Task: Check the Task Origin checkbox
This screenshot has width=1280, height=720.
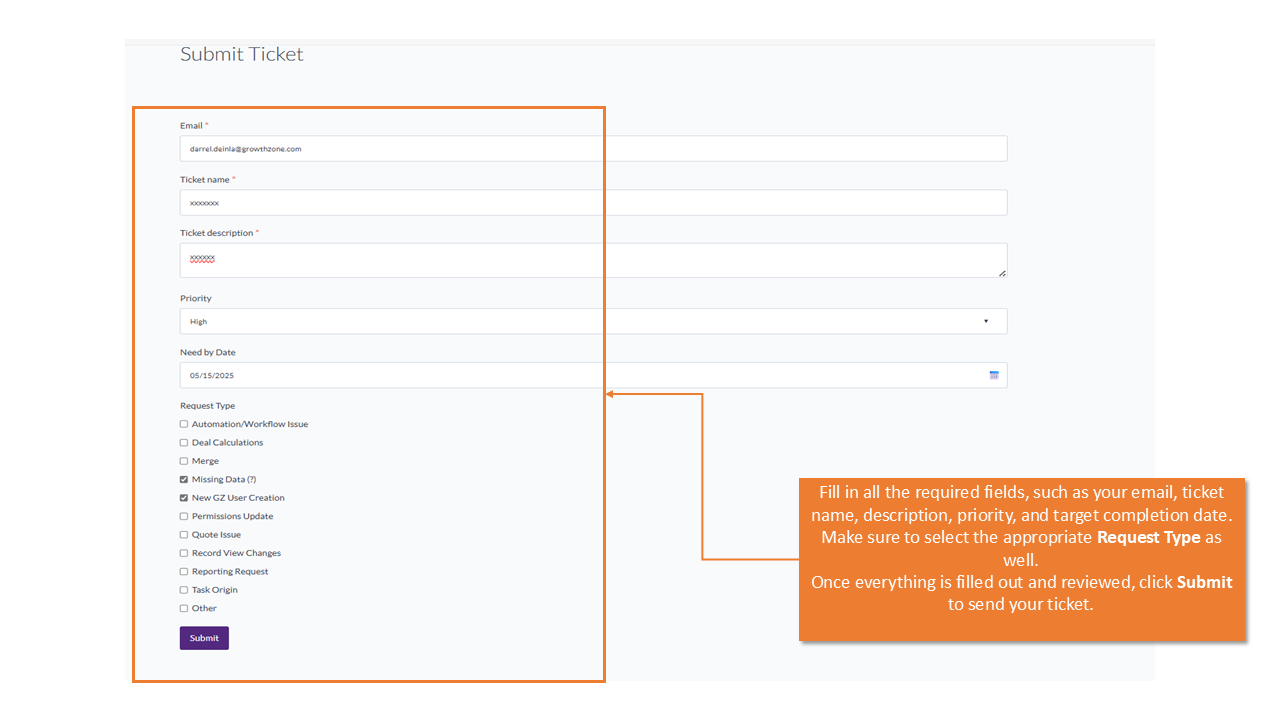Action: tap(184, 590)
